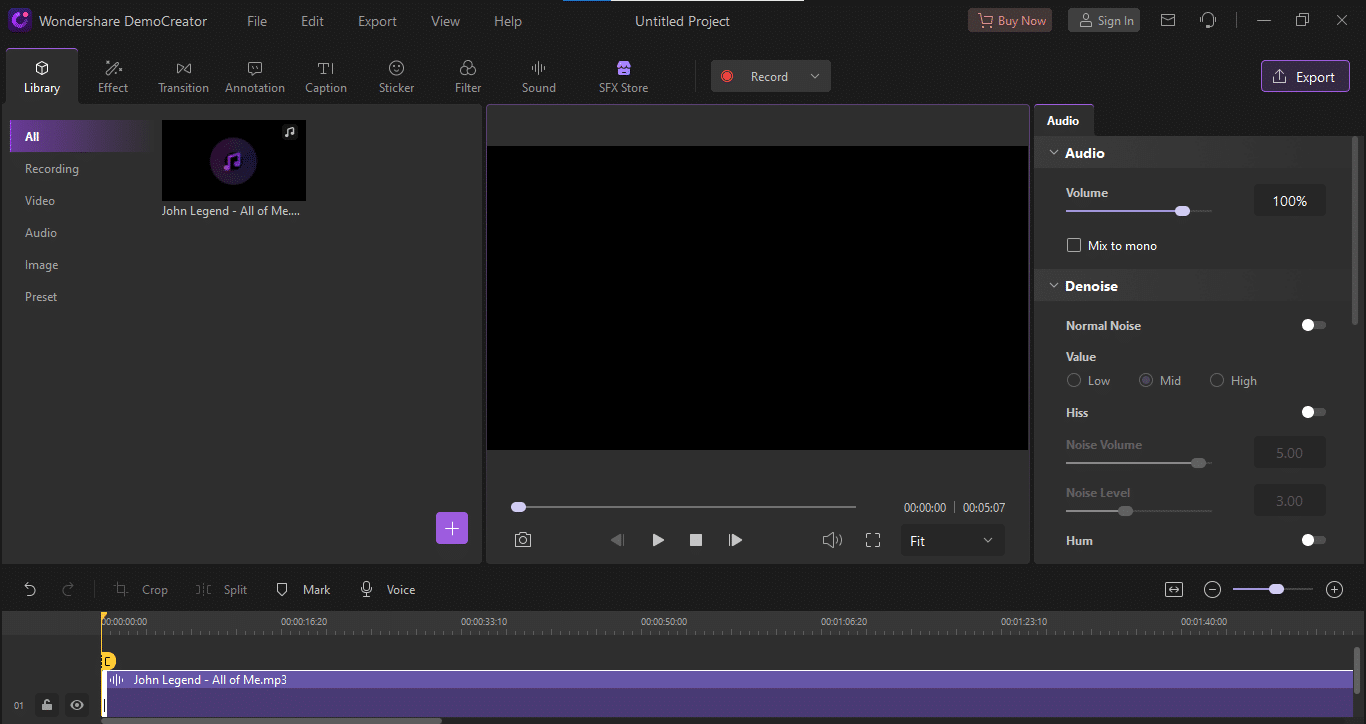Click the Buy Now button
The width and height of the screenshot is (1366, 724).
click(1009, 21)
